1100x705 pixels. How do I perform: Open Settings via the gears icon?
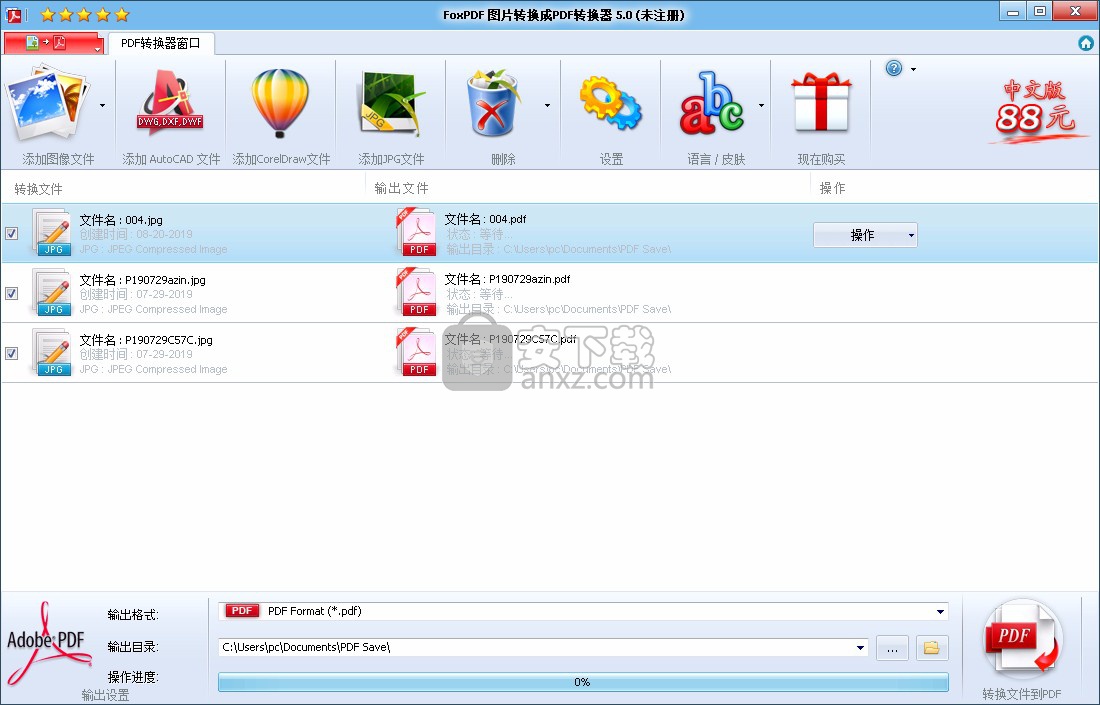pyautogui.click(x=610, y=103)
